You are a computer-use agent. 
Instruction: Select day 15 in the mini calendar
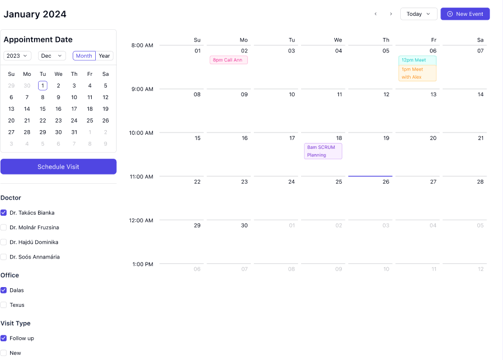pos(43,109)
